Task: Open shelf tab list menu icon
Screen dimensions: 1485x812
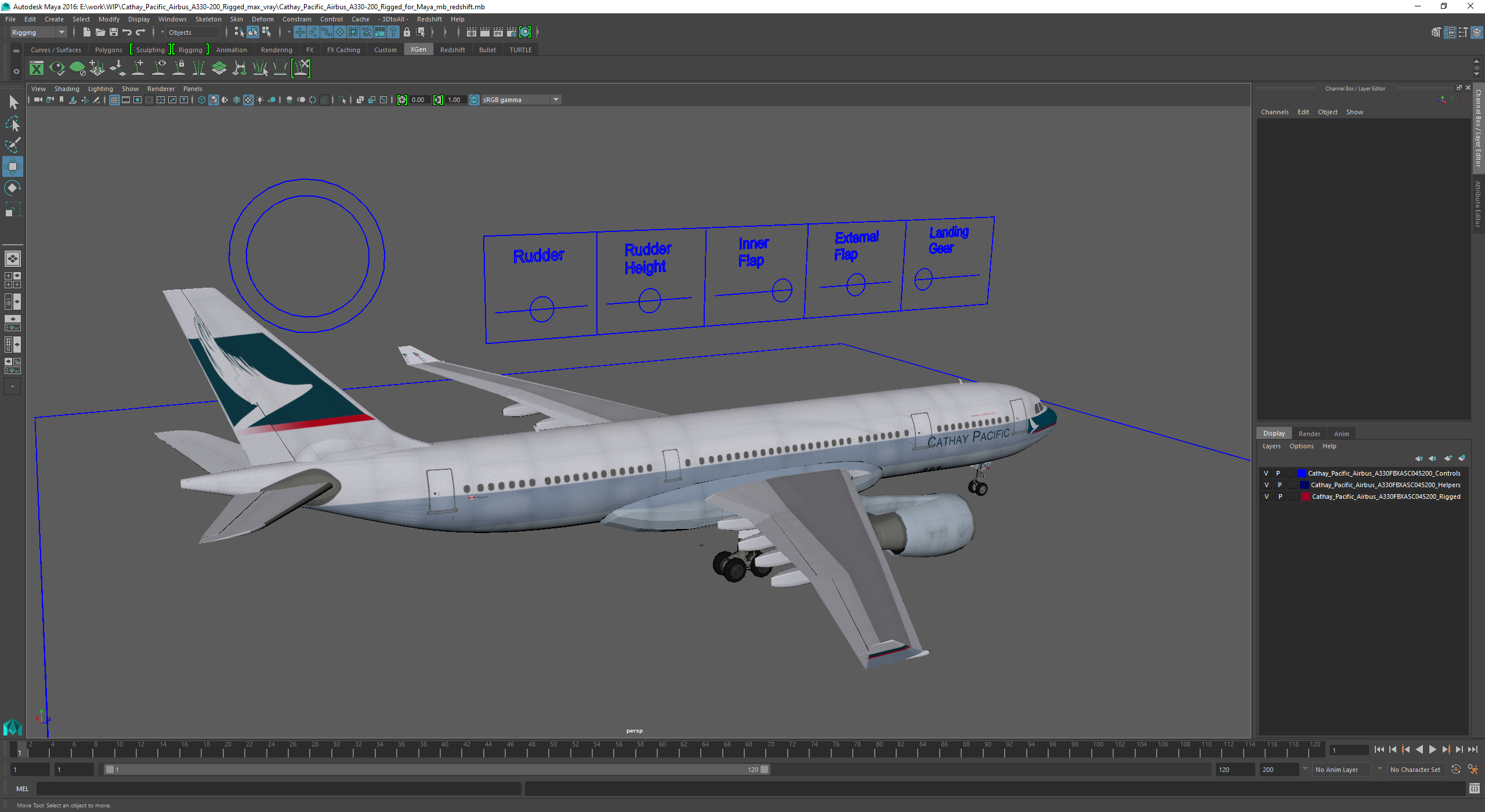Action: [x=16, y=51]
